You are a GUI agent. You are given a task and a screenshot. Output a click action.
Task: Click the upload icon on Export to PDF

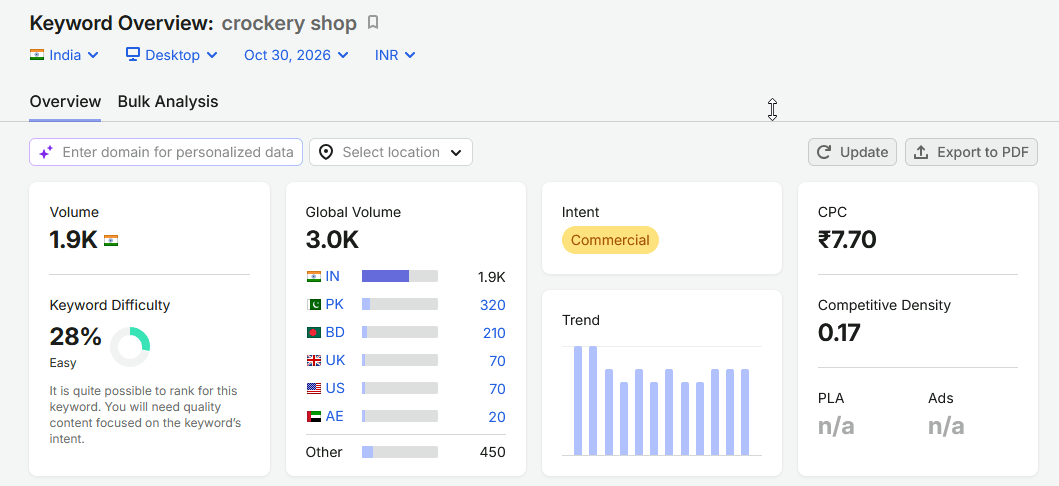click(921, 152)
